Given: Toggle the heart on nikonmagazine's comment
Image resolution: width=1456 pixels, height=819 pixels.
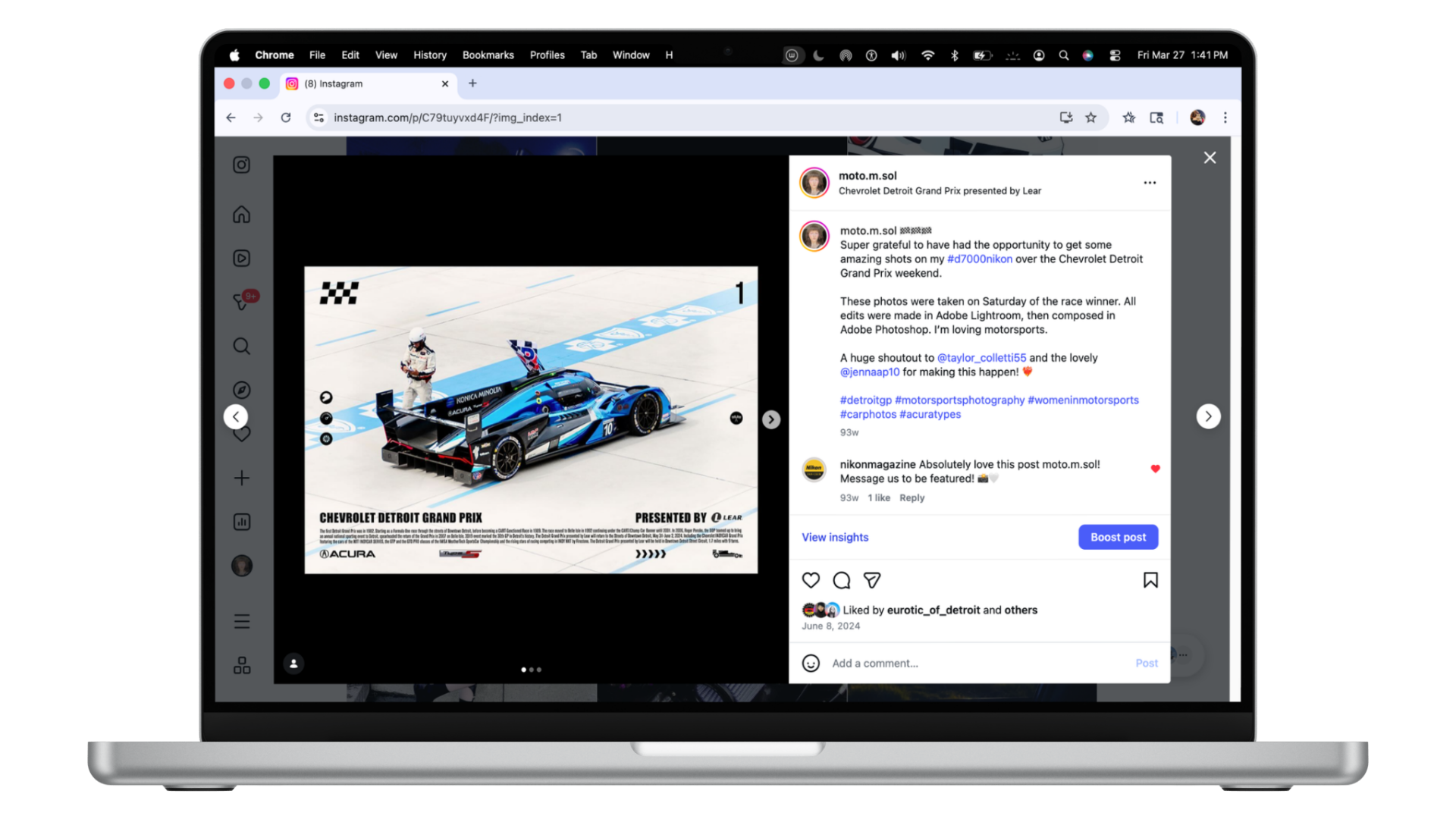Looking at the screenshot, I should [1155, 469].
